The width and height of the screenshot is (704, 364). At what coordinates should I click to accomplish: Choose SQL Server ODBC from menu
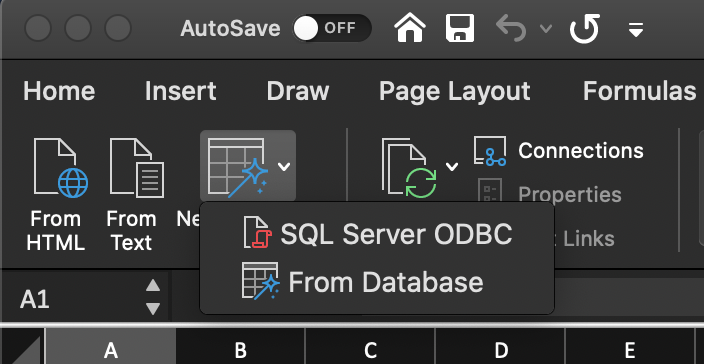(x=377, y=233)
